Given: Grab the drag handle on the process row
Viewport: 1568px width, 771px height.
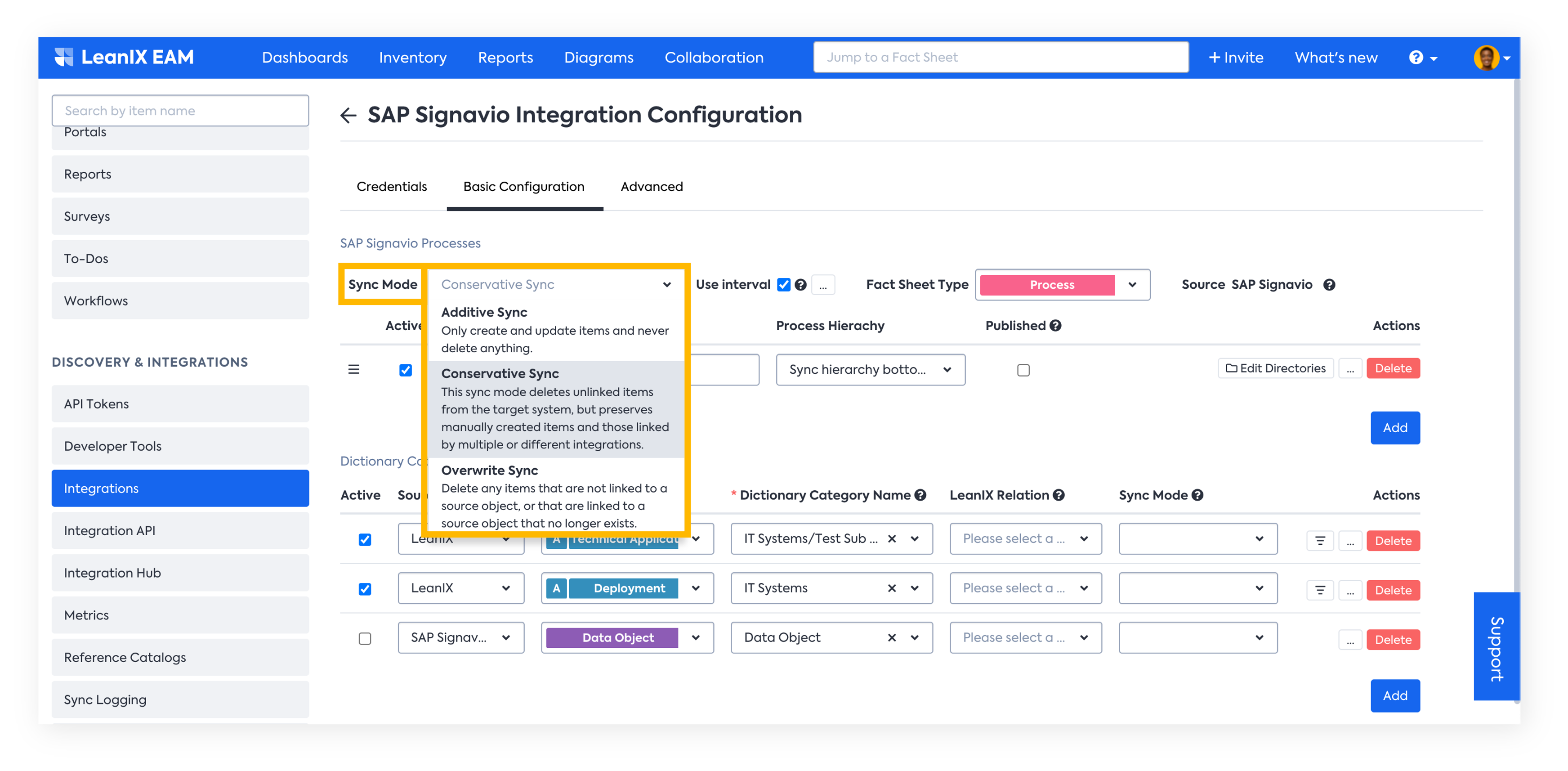Looking at the screenshot, I should coord(353,370).
